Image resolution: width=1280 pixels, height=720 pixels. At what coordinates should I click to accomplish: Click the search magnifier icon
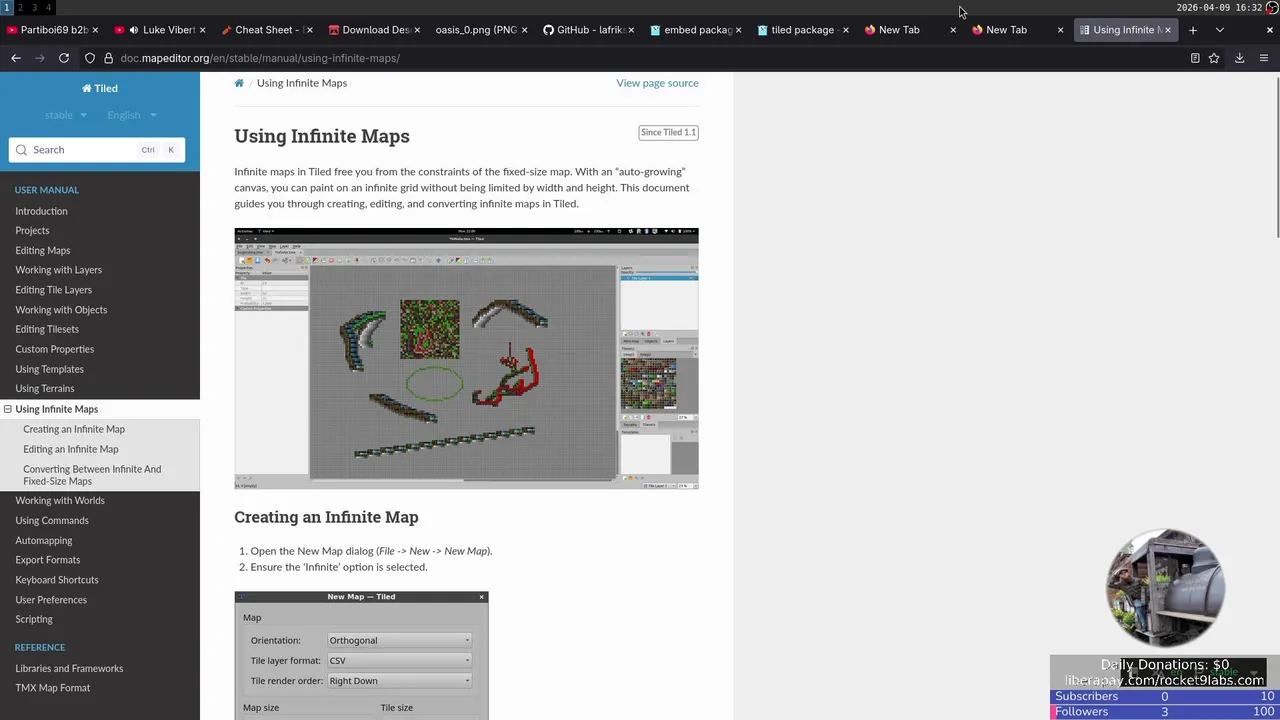21,150
